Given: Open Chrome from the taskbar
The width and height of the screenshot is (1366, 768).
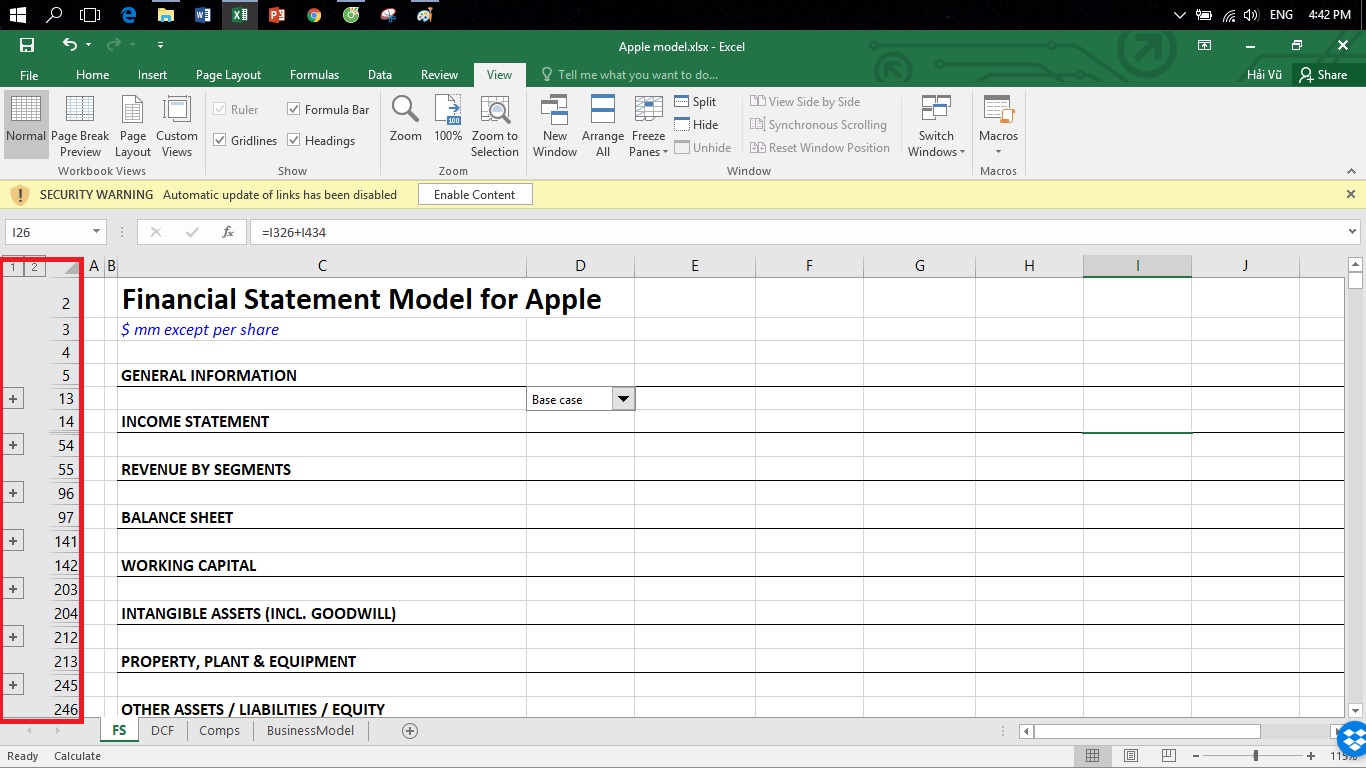Looking at the screenshot, I should [x=314, y=15].
